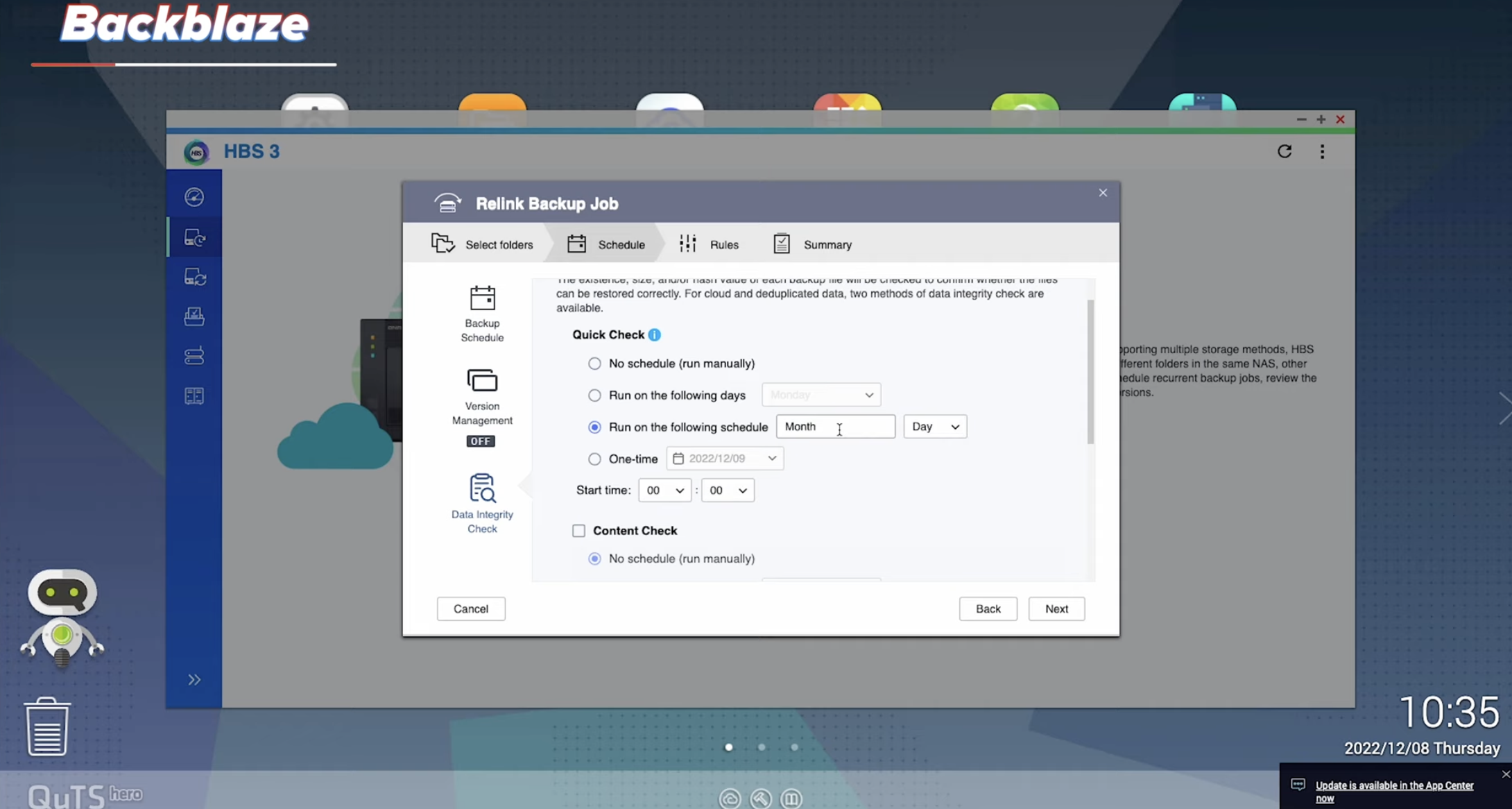Open the desktop trash bin
1512x809 pixels.
point(47,726)
